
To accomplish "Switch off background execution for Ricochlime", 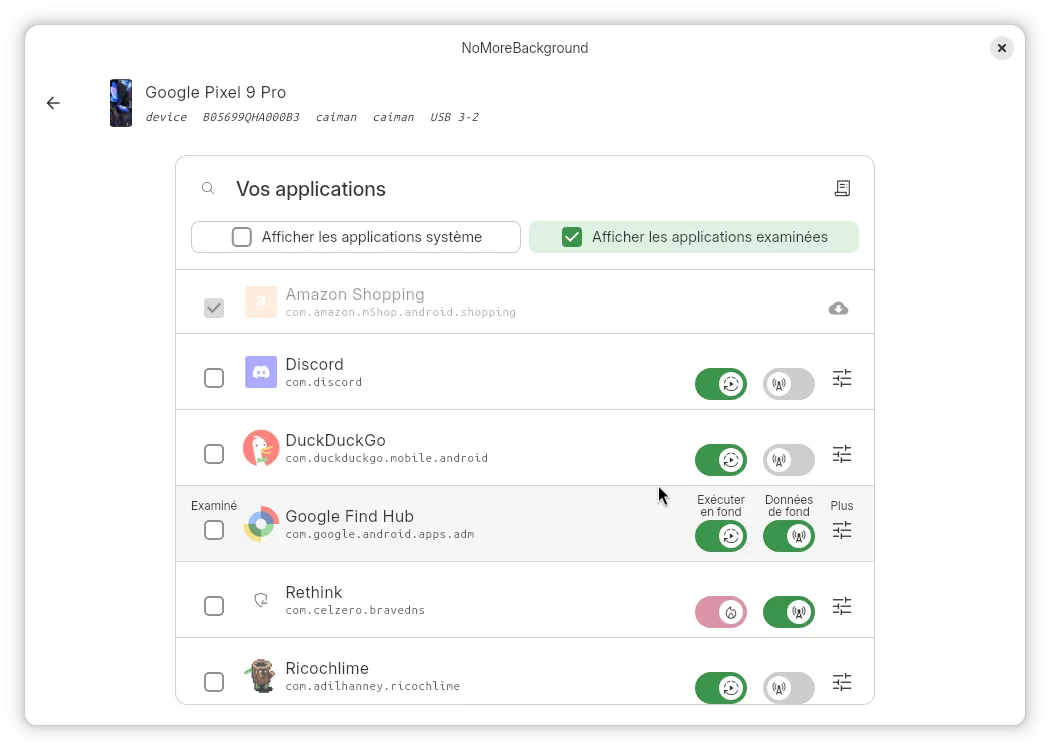I will pos(721,688).
